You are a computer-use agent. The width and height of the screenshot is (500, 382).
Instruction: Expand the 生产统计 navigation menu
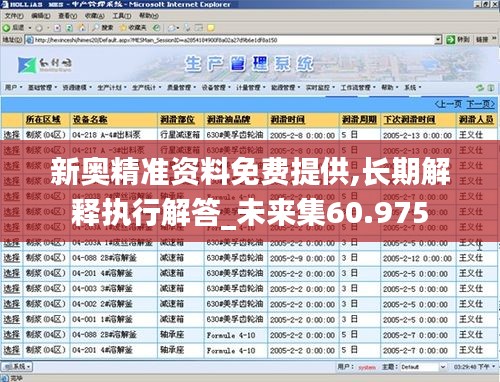click(146, 87)
